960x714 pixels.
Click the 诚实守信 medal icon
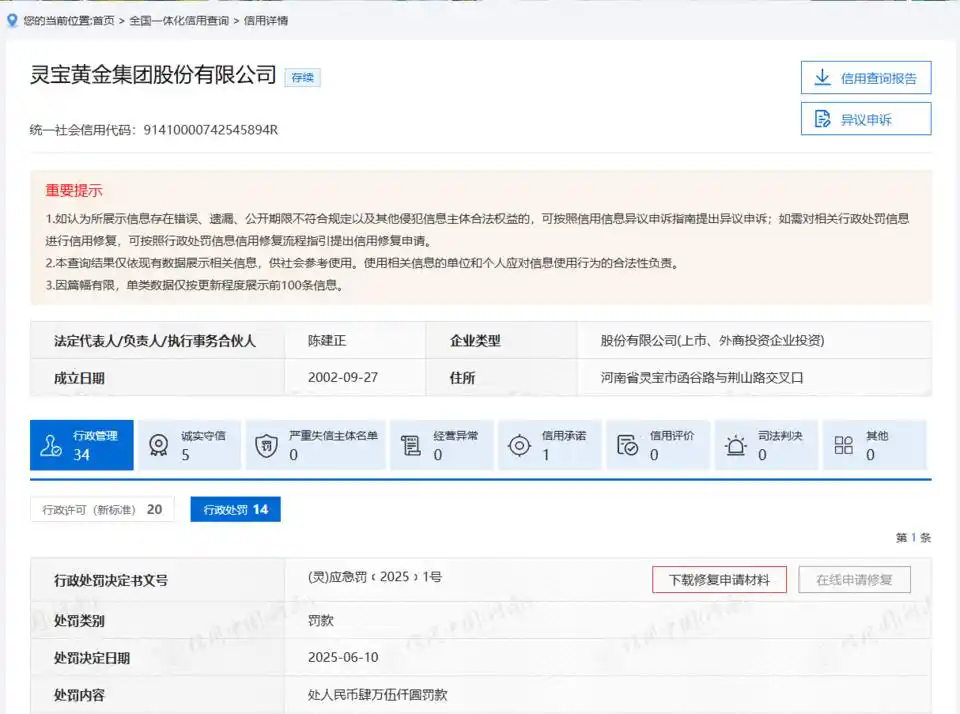click(x=159, y=445)
